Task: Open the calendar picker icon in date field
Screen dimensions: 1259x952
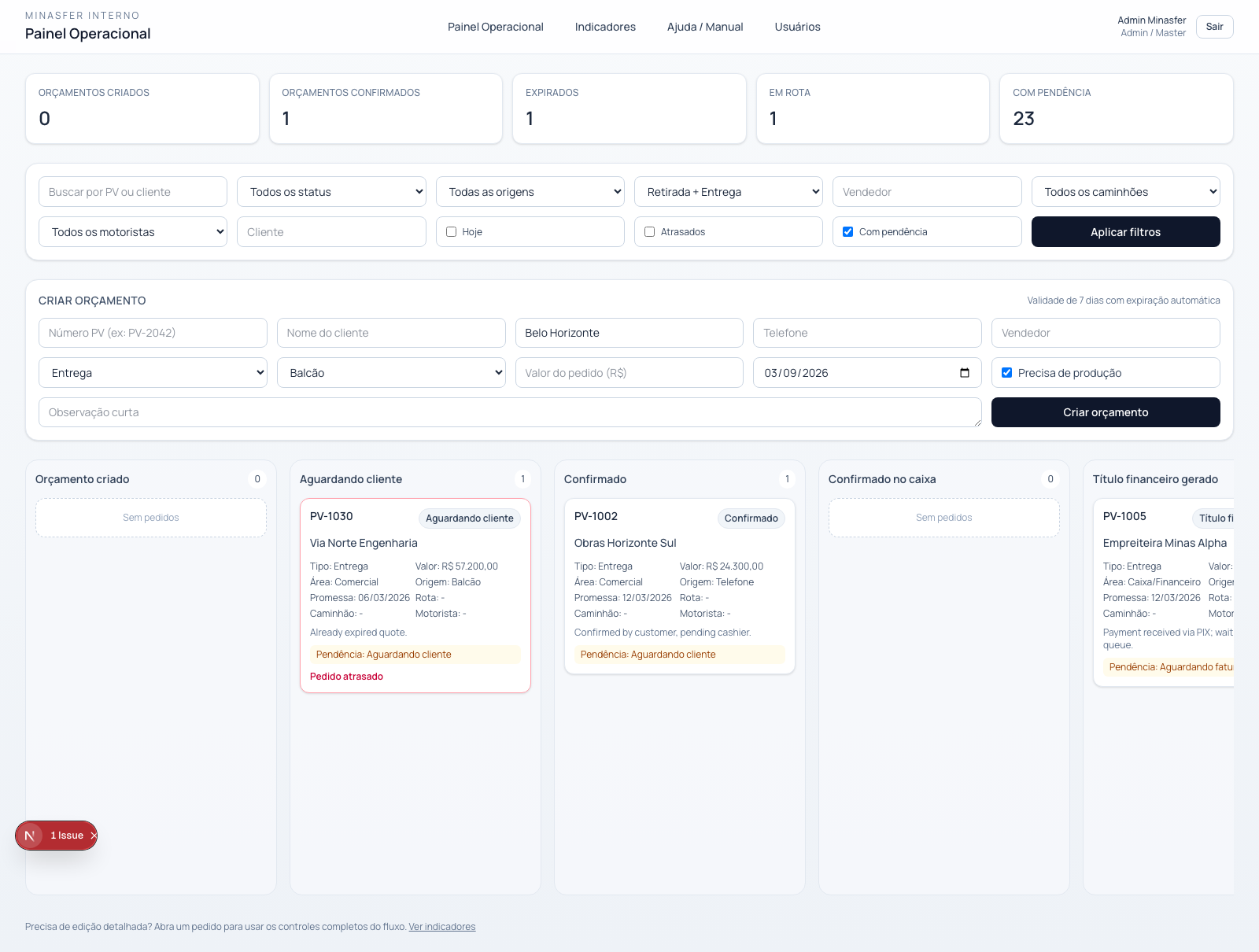Action: pyautogui.click(x=964, y=373)
